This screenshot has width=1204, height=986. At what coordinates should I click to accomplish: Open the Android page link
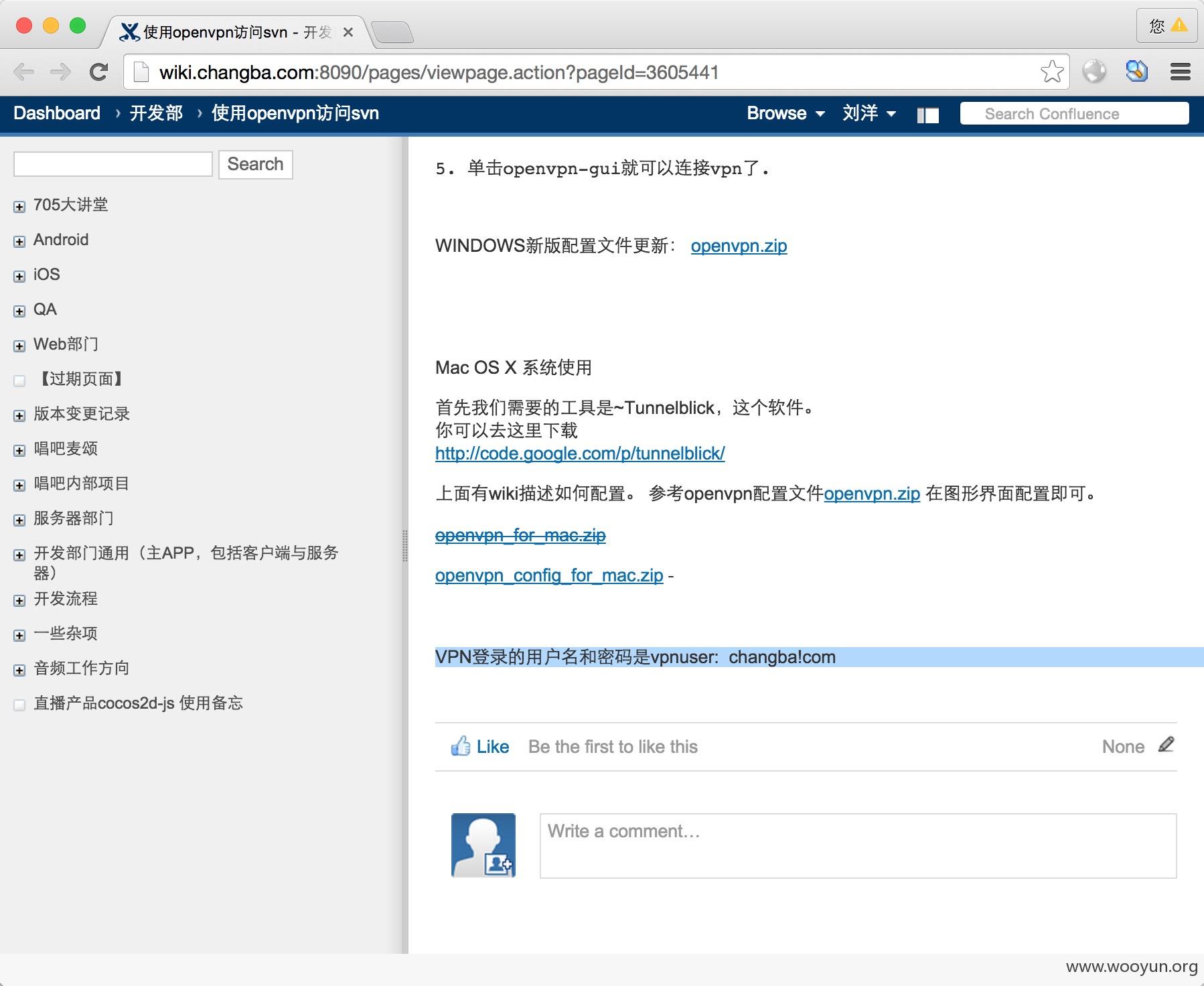click(x=61, y=240)
